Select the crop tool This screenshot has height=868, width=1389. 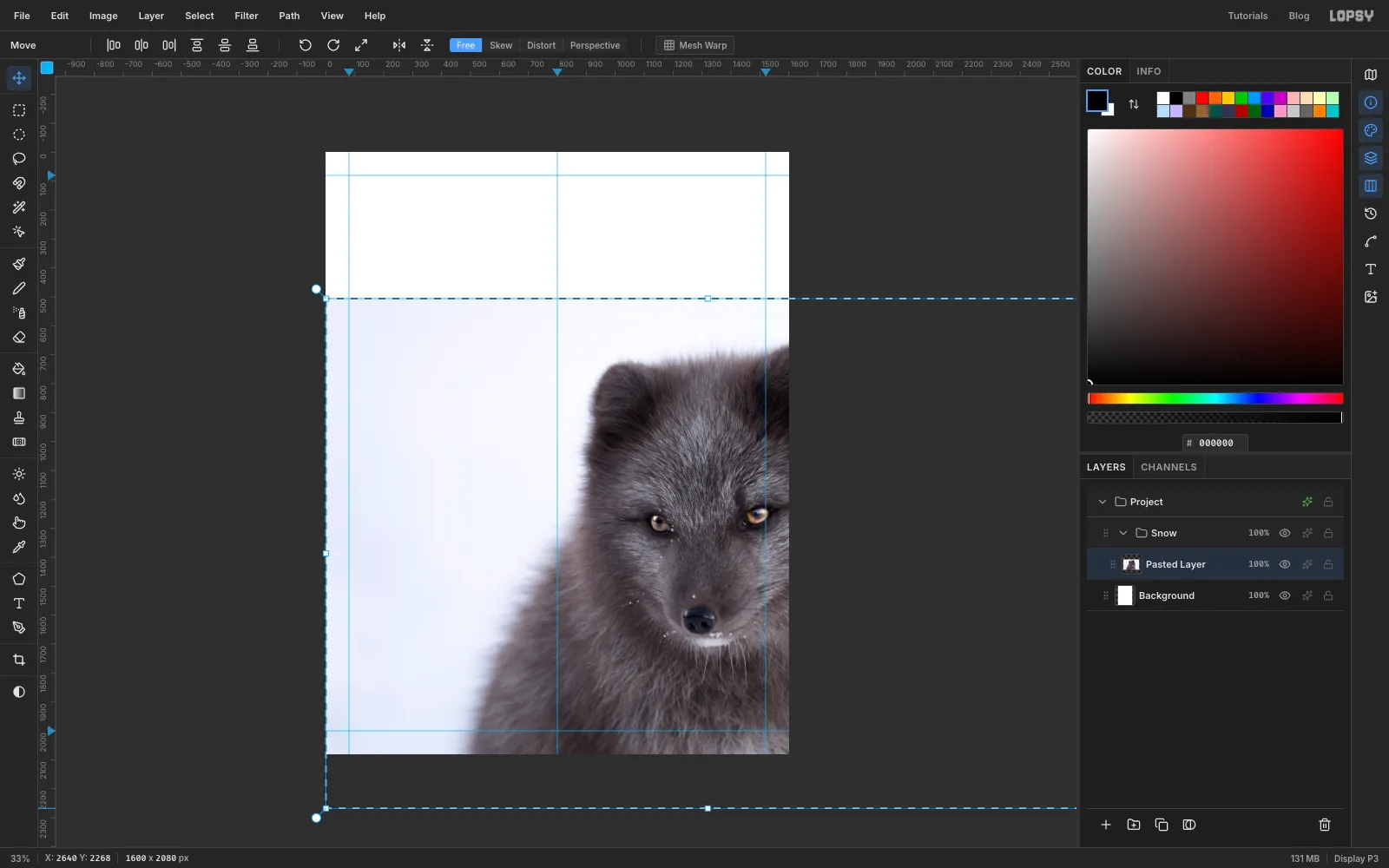19,660
